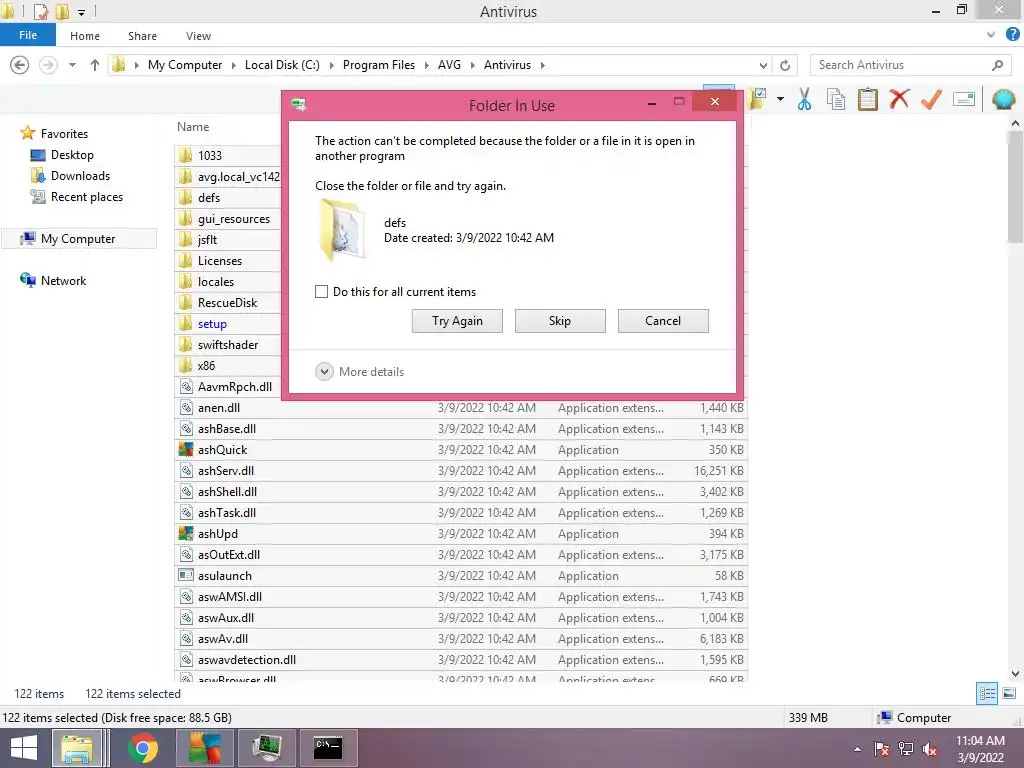Viewport: 1024px width, 768px height.
Task: Click the Properties icon in quick access toolbar
Action: click(x=40, y=11)
